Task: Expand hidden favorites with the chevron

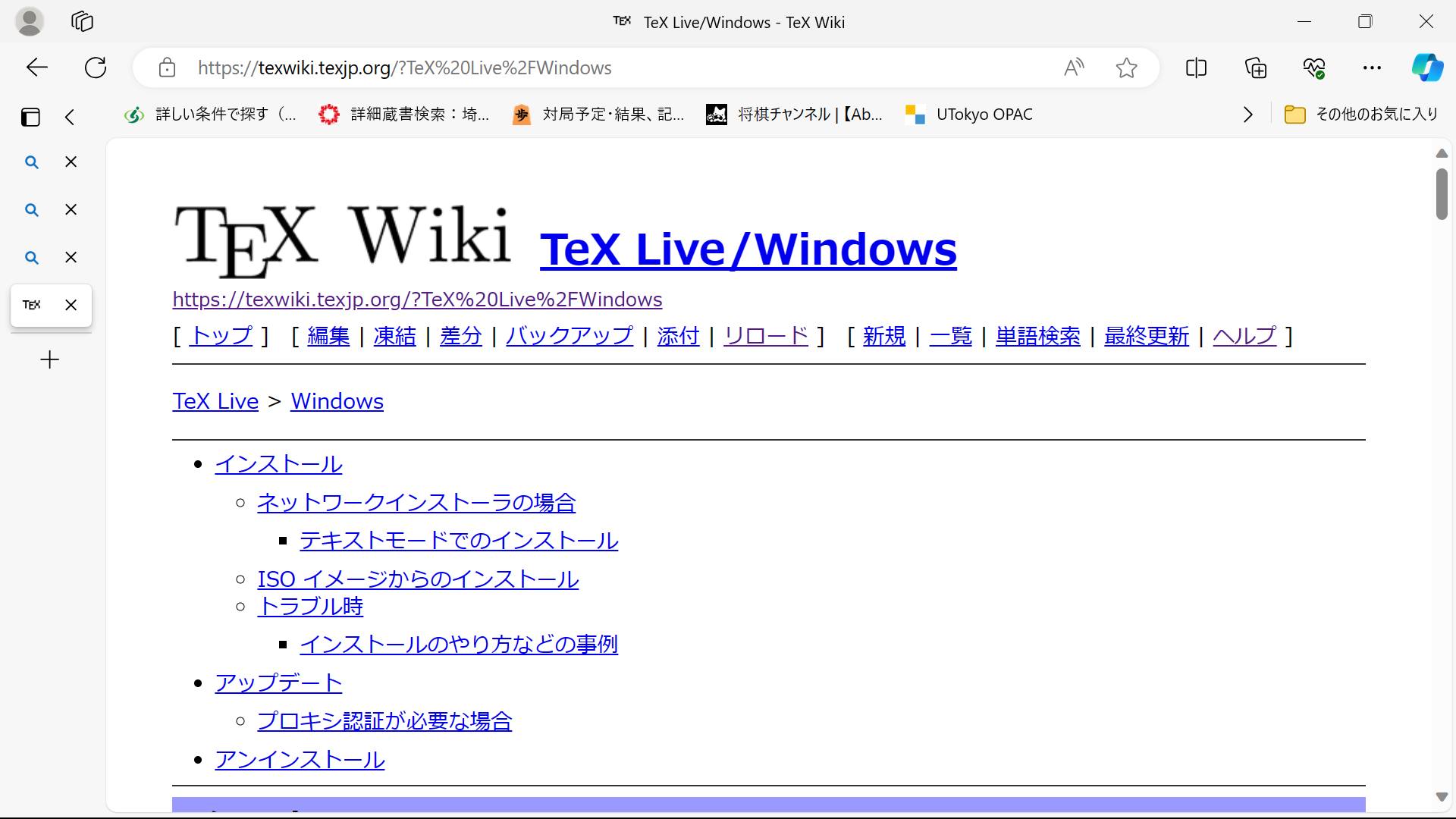Action: (x=1247, y=114)
